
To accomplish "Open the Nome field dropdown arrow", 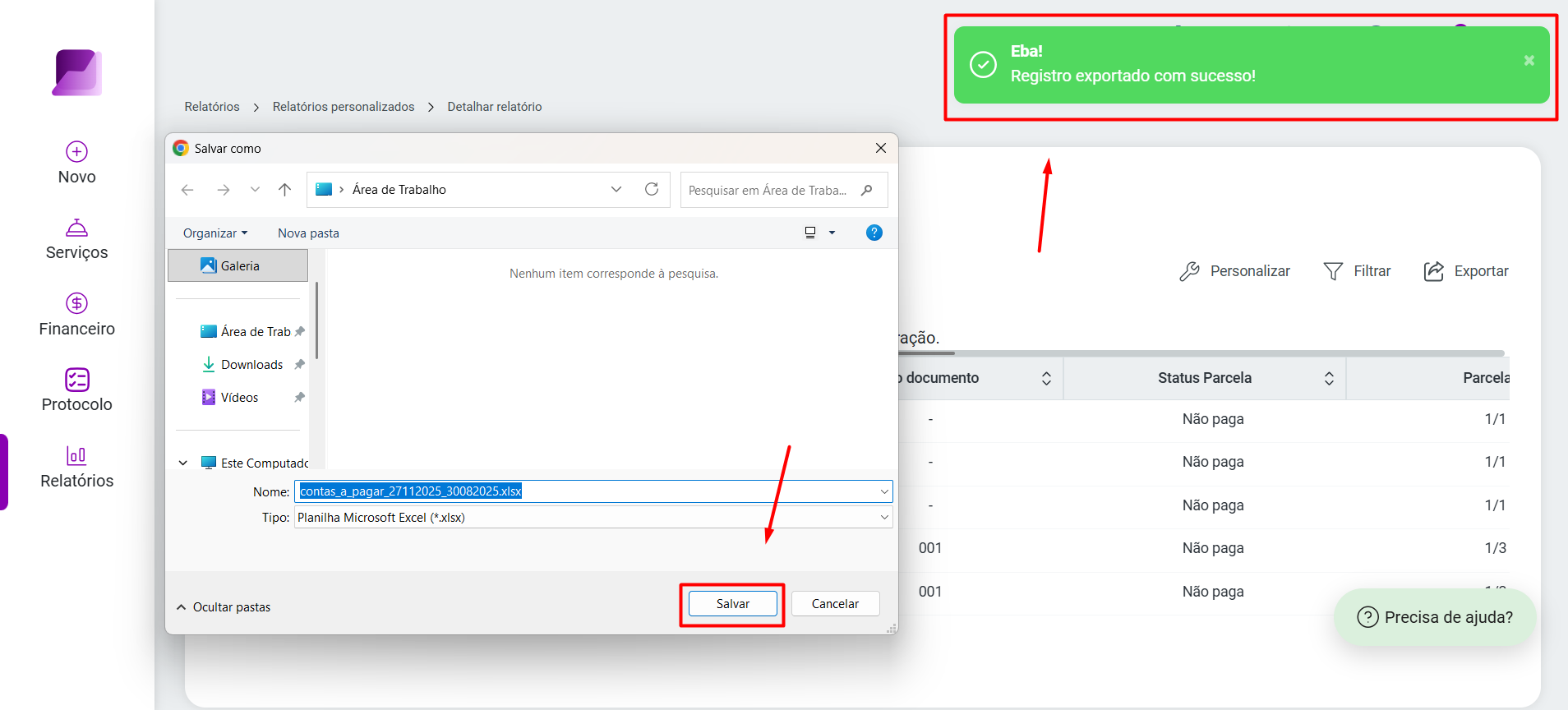I will coord(884,491).
